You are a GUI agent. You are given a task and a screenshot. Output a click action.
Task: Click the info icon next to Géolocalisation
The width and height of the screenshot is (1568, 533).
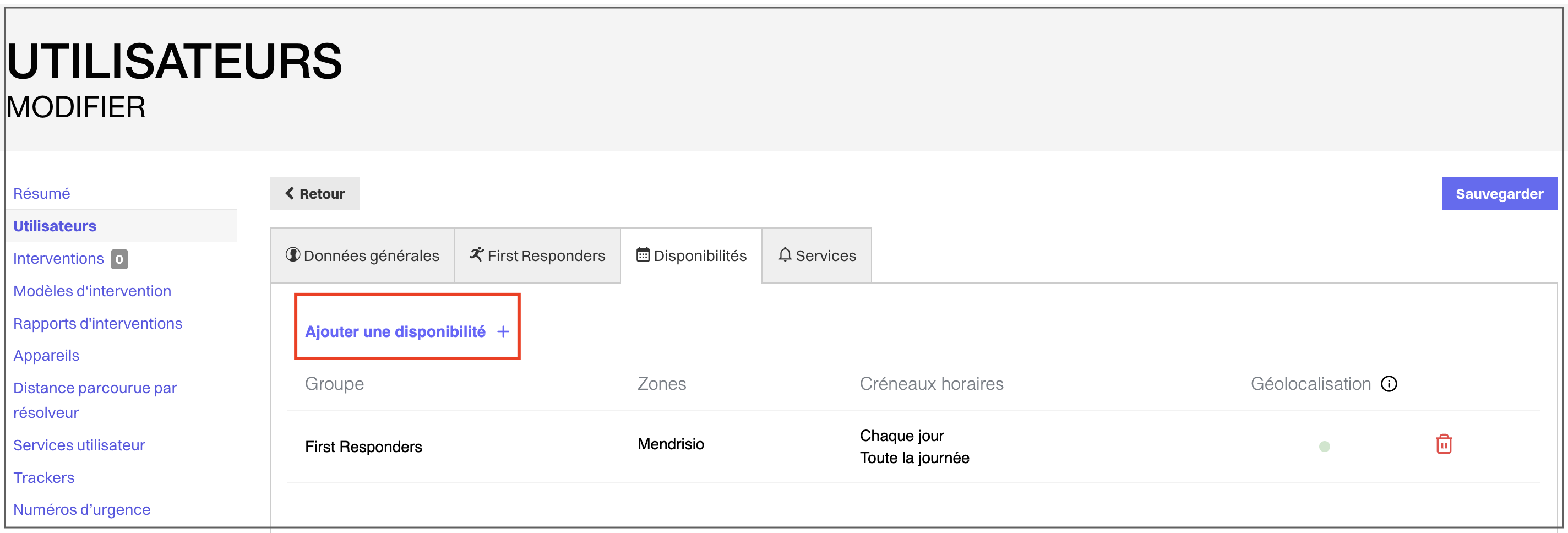pos(1390,383)
